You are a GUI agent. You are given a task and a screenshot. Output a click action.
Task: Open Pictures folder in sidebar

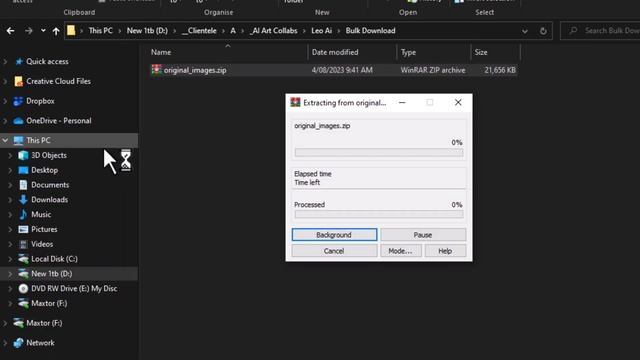[x=44, y=229]
